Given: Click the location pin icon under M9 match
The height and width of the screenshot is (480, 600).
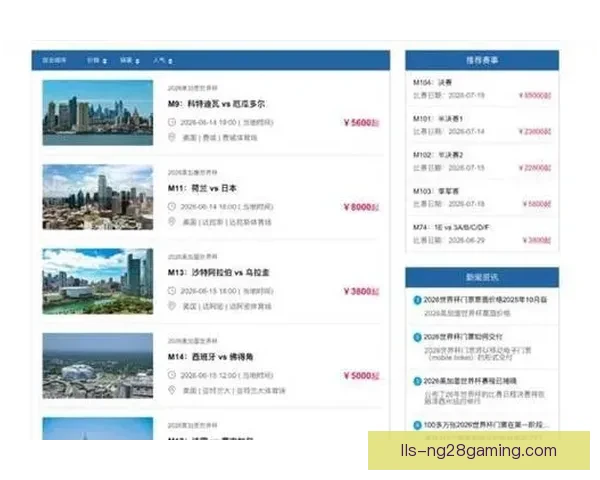Looking at the screenshot, I should tap(172, 138).
